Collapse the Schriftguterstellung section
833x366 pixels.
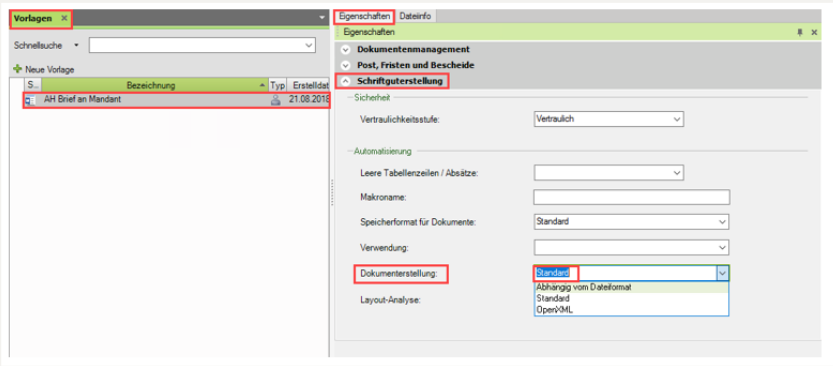point(346,81)
